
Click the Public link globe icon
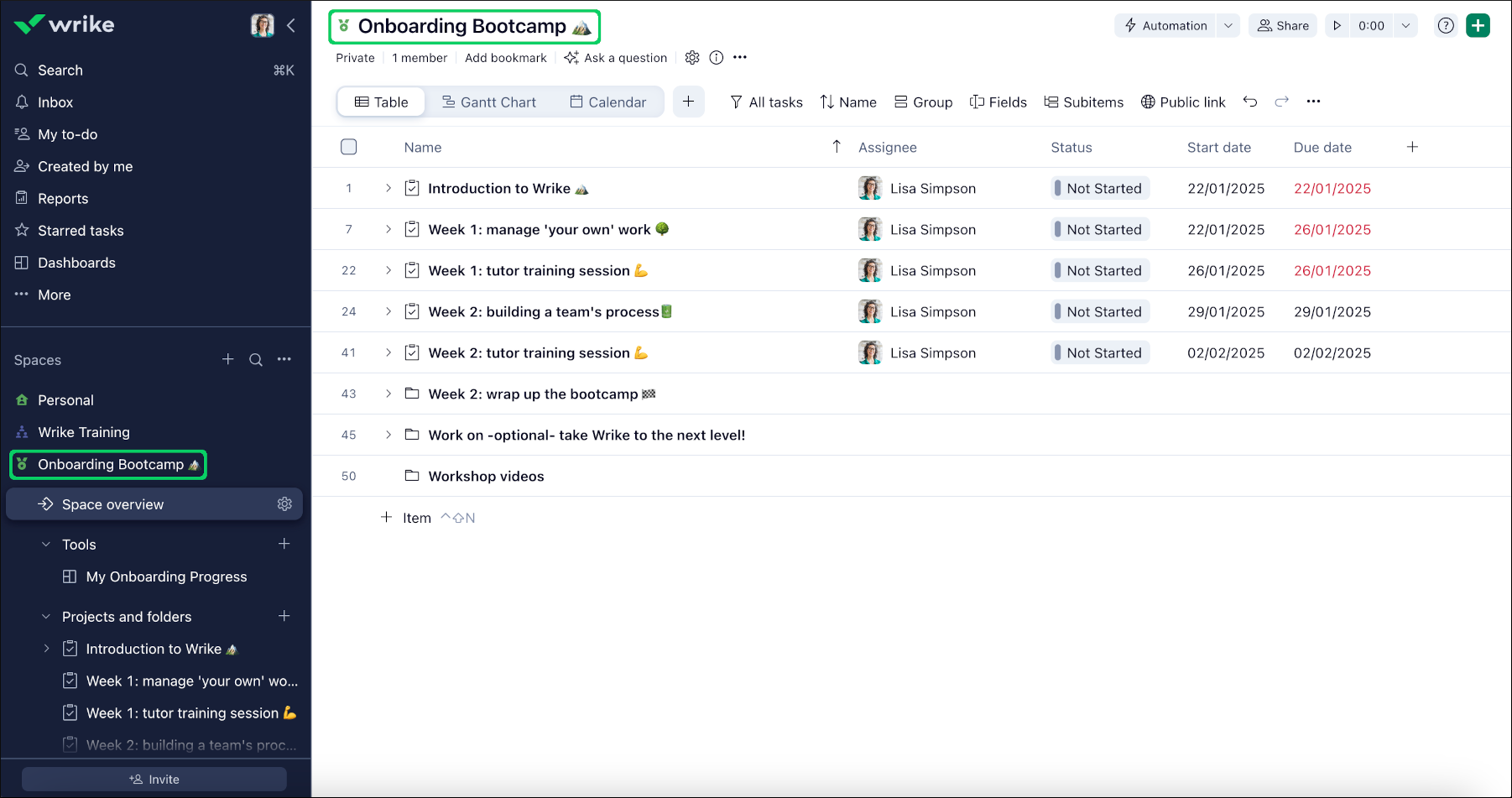pyautogui.click(x=1148, y=102)
